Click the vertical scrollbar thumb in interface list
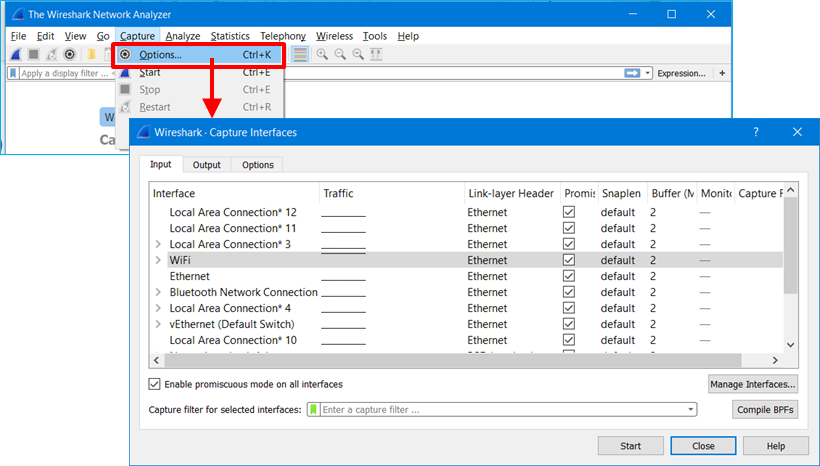The width and height of the screenshot is (820, 466). 790,245
